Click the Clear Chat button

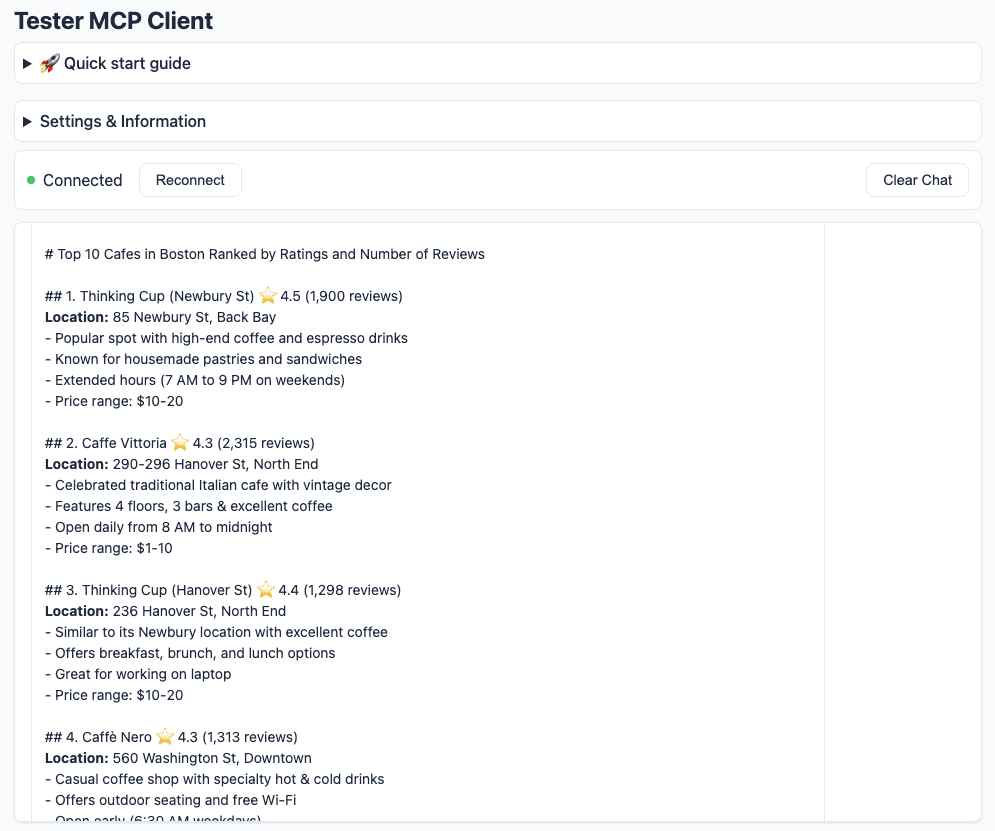[916, 180]
